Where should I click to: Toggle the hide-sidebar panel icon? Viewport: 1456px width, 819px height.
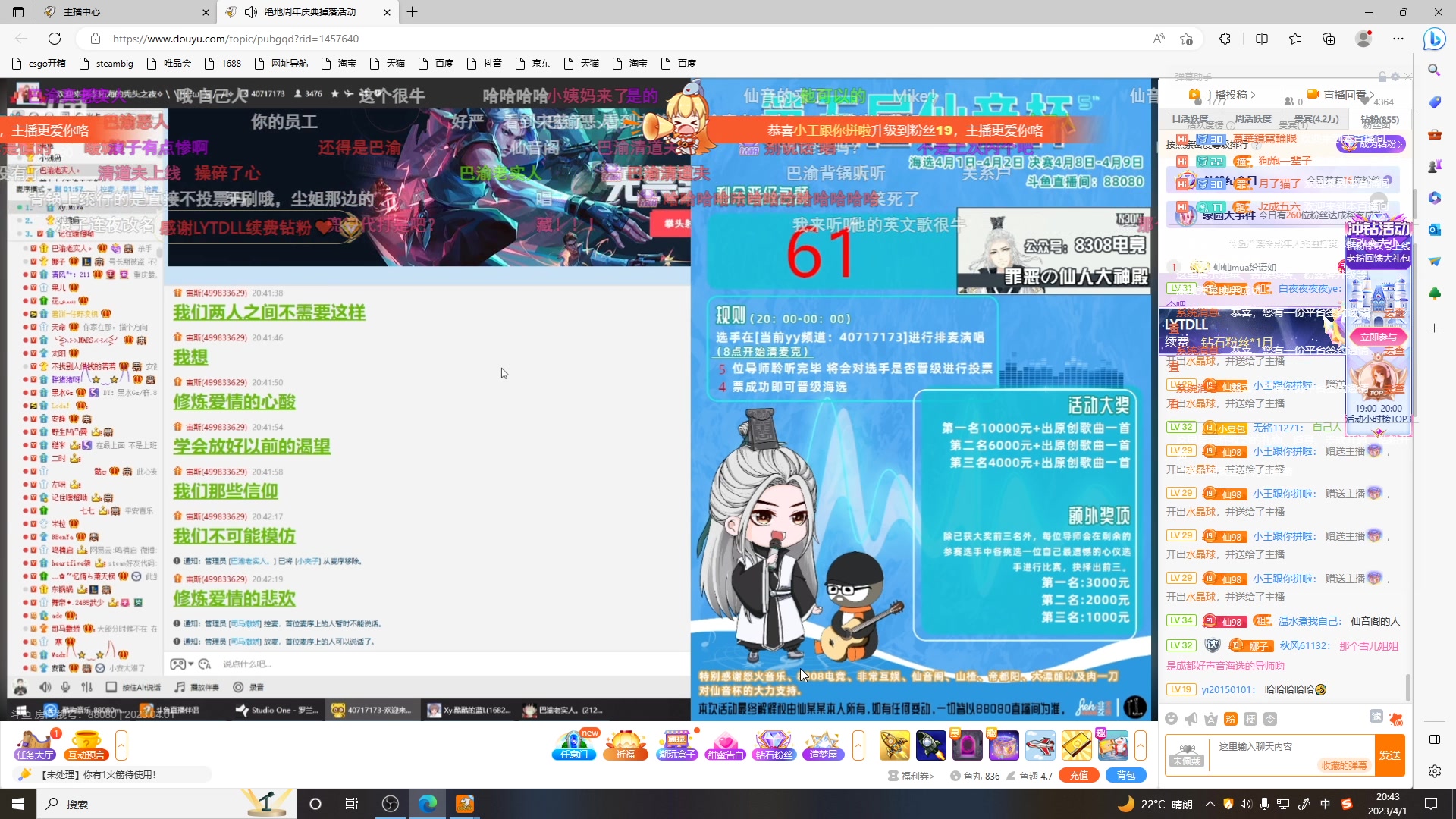pos(1434,739)
